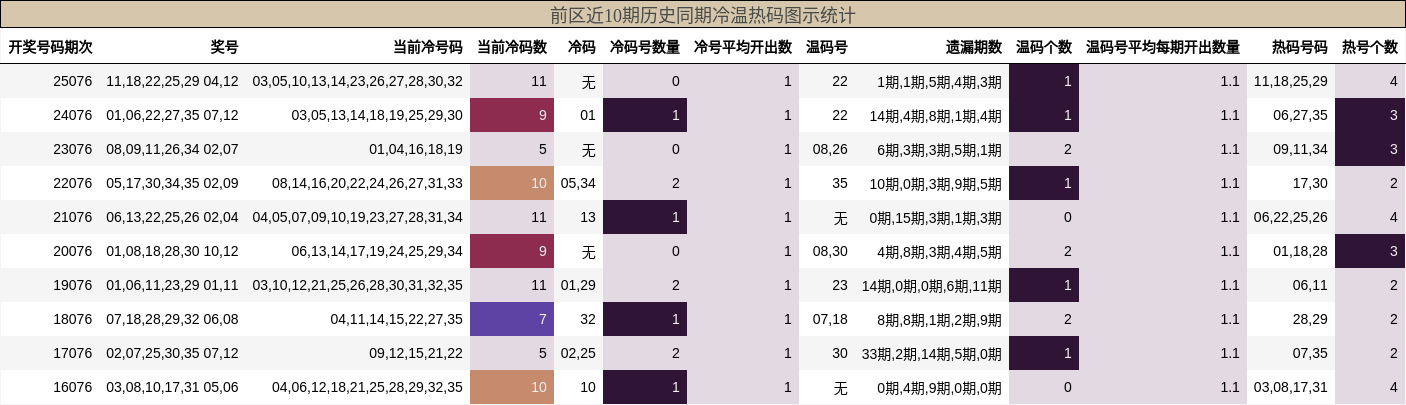The width and height of the screenshot is (1406, 405).
Task: Click cold numbers 04,11,14,15,22,27,35
Action: [x=397, y=320]
